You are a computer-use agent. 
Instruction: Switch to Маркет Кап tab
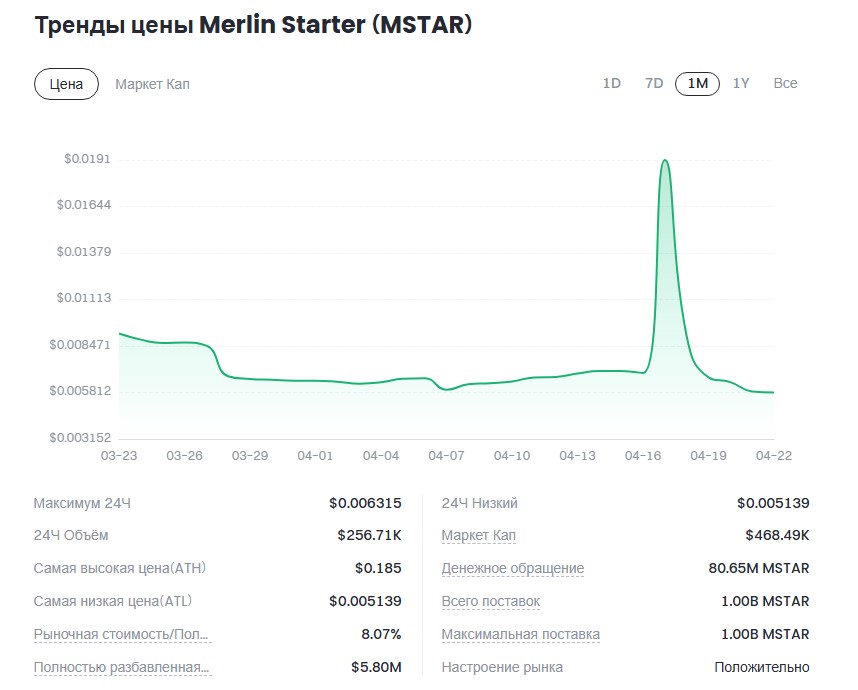click(x=152, y=84)
